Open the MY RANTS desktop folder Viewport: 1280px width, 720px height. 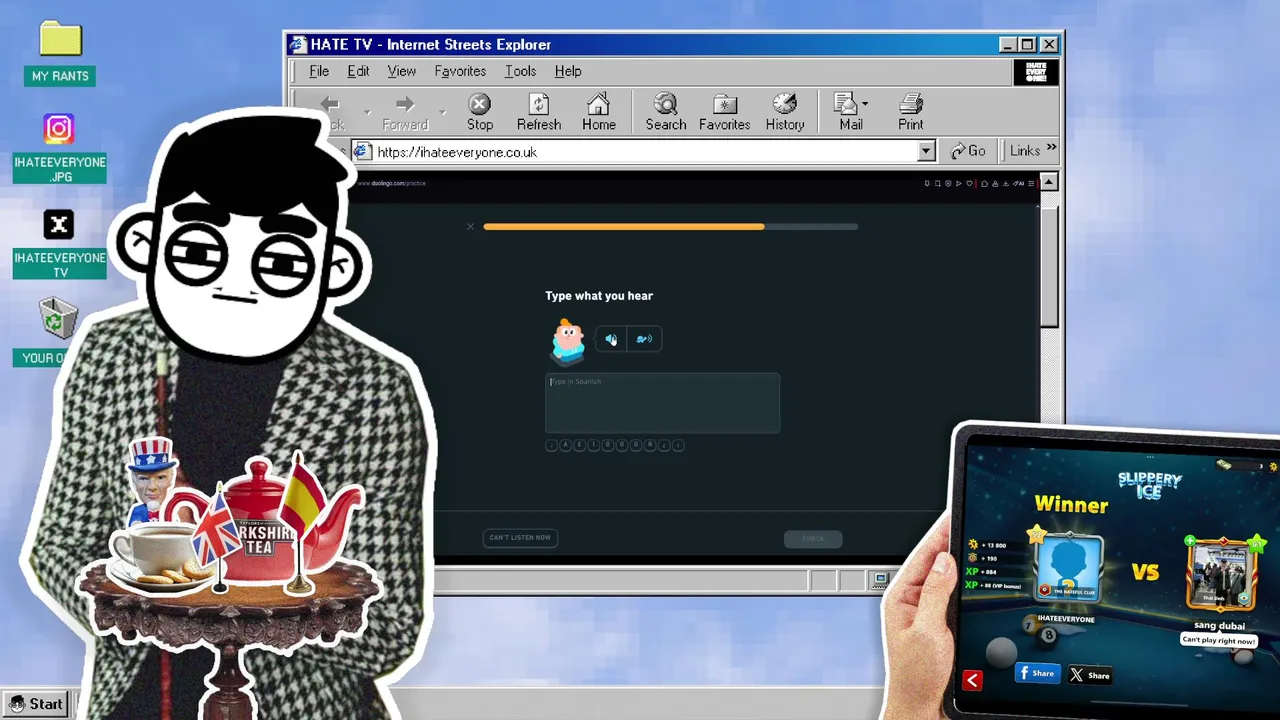(60, 40)
